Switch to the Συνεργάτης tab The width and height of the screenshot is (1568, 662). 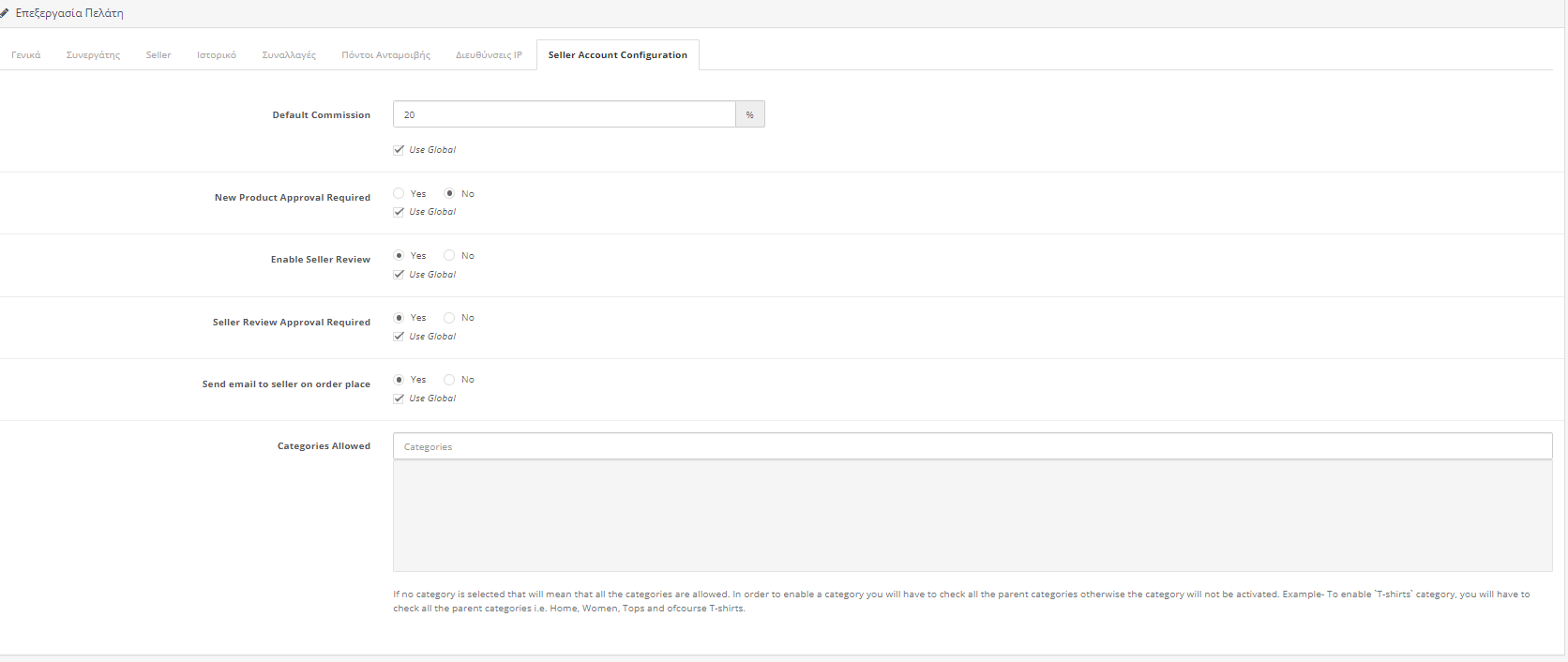tap(94, 55)
